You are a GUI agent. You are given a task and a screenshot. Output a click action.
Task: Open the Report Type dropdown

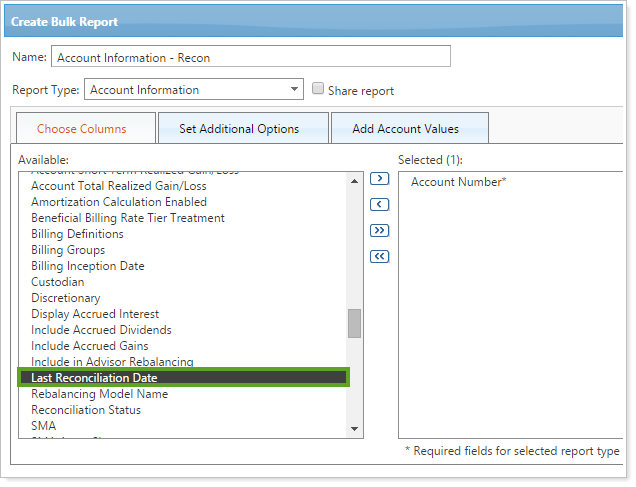point(193,90)
